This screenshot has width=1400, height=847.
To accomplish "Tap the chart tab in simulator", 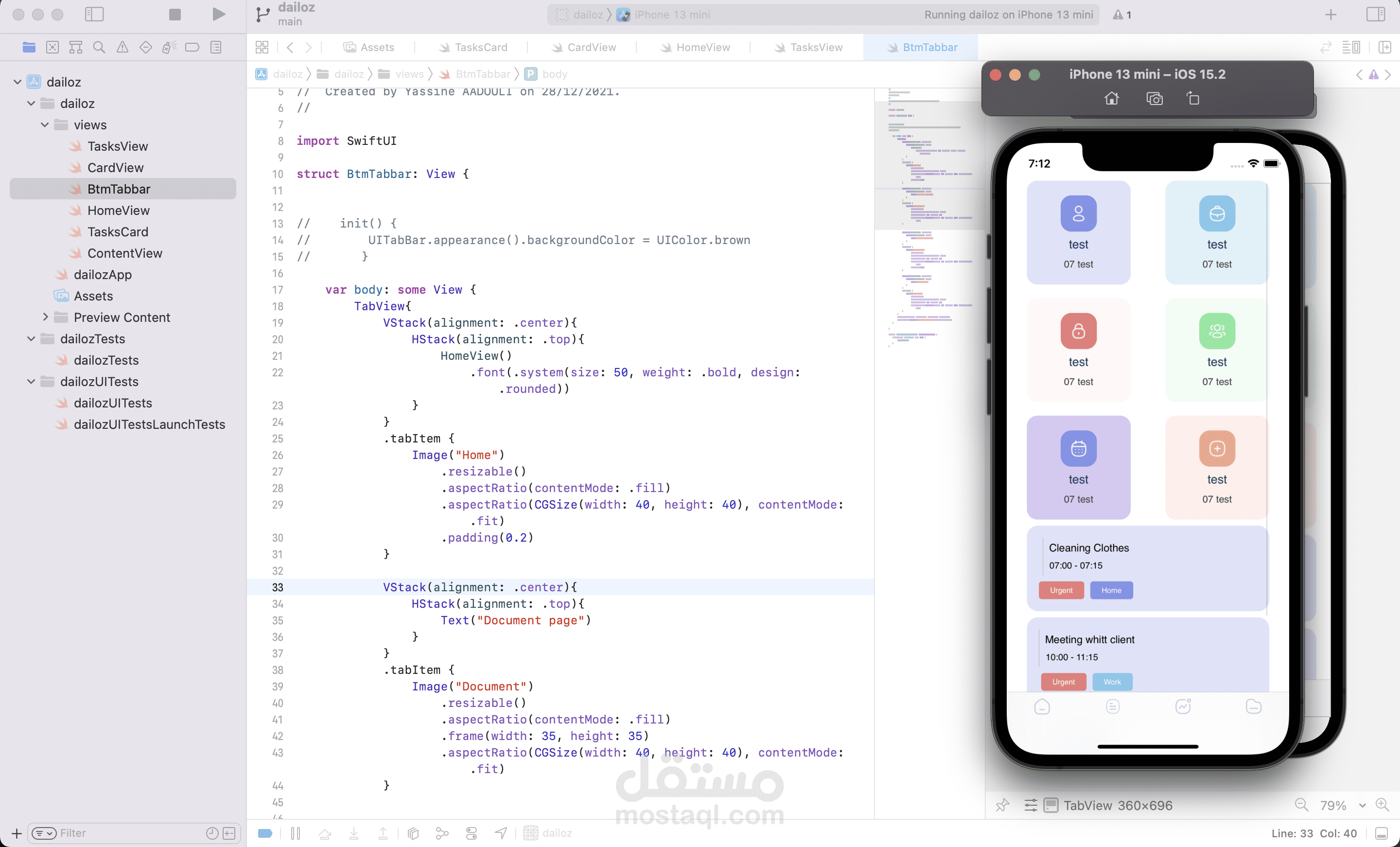I will point(1183,706).
